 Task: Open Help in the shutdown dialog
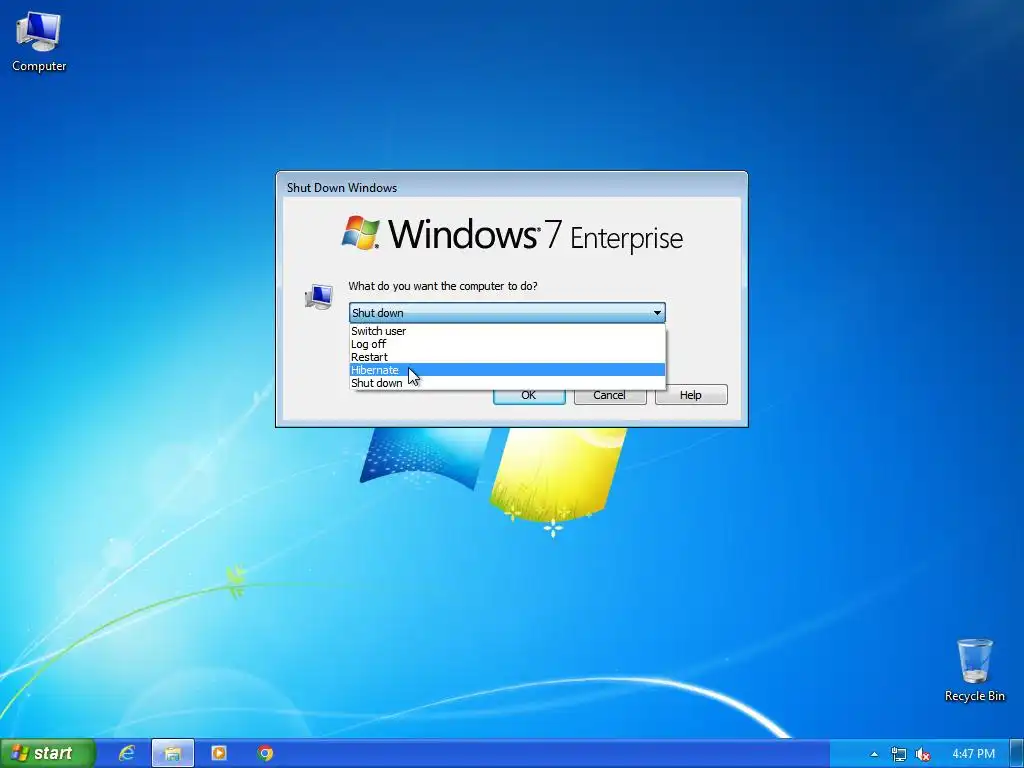[x=691, y=395]
